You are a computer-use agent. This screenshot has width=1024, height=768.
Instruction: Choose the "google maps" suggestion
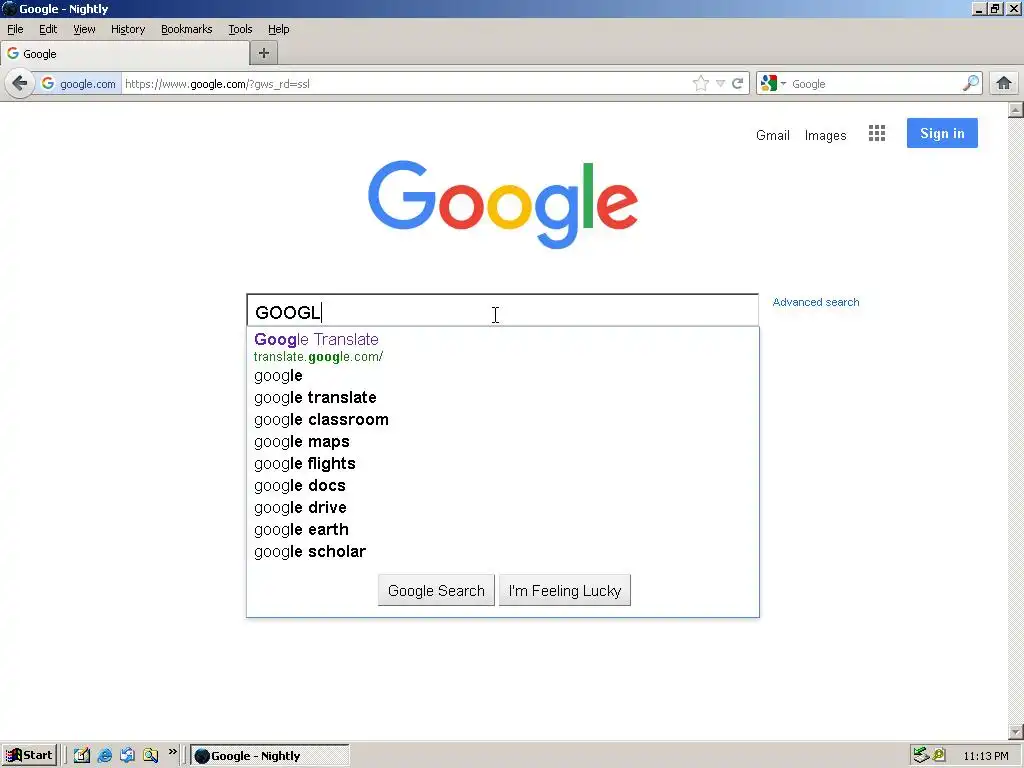click(x=503, y=441)
